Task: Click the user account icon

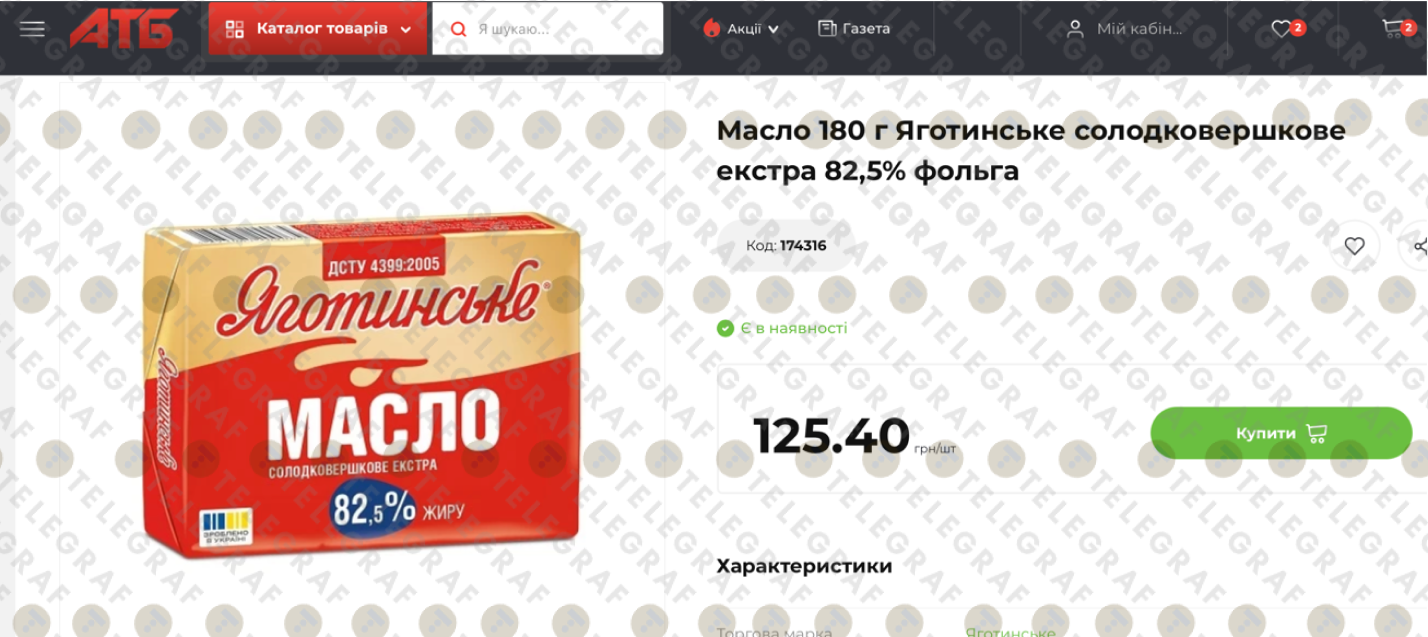Action: click(x=1075, y=29)
